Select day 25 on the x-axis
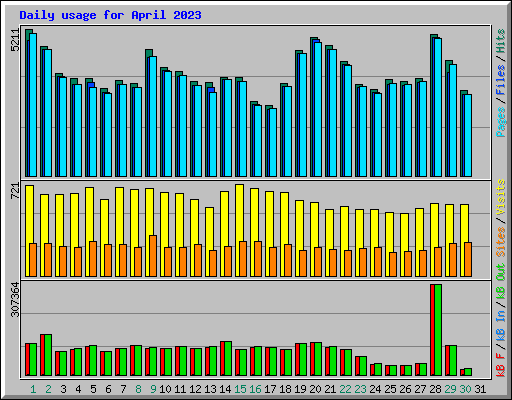 390,389
